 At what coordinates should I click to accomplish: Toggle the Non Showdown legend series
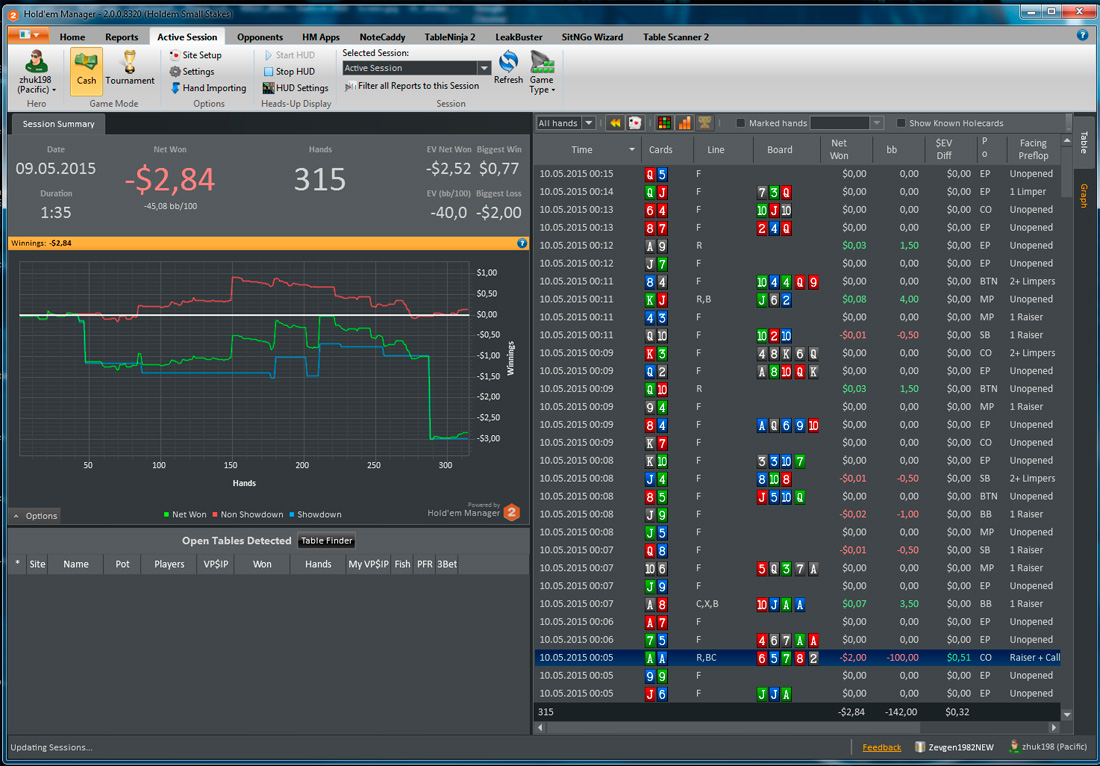coord(248,514)
